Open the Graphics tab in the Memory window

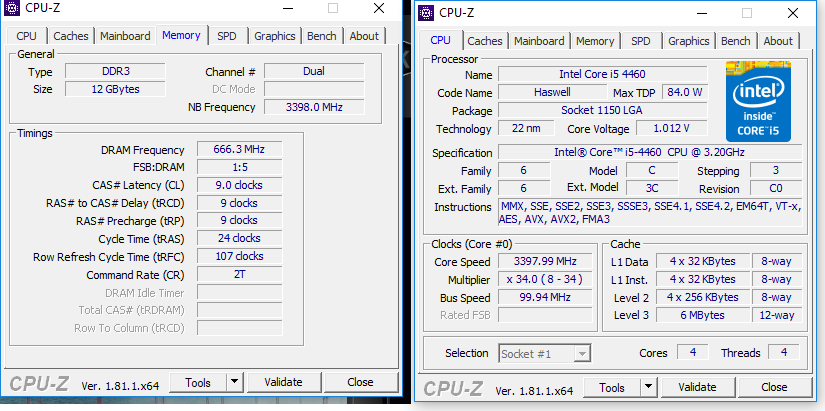click(275, 36)
